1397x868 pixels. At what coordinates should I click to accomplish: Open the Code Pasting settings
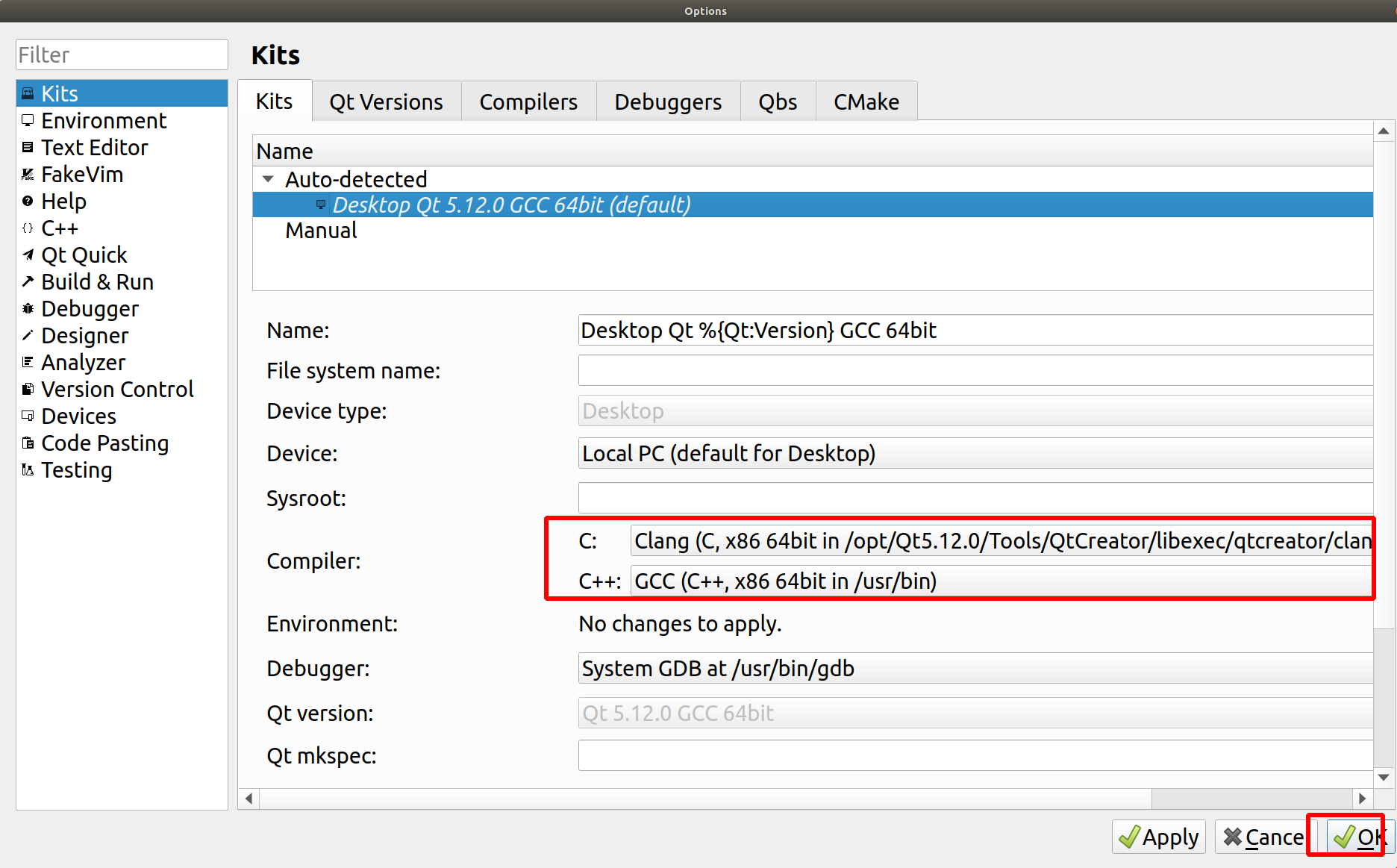[104, 443]
